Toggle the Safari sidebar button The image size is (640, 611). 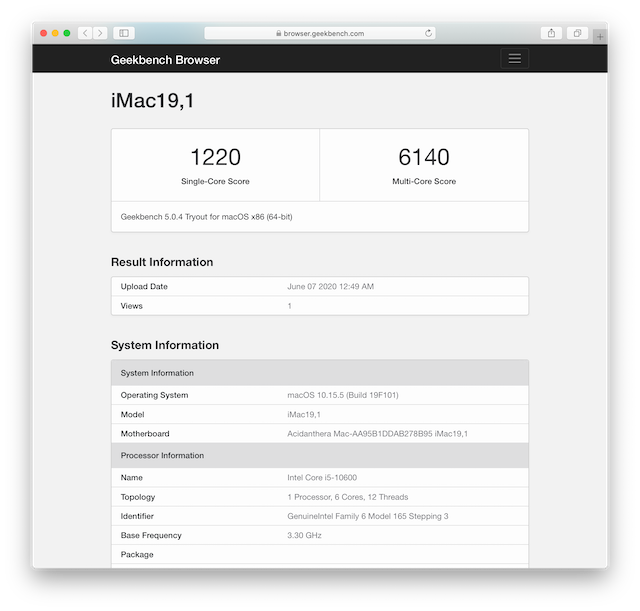tap(124, 33)
